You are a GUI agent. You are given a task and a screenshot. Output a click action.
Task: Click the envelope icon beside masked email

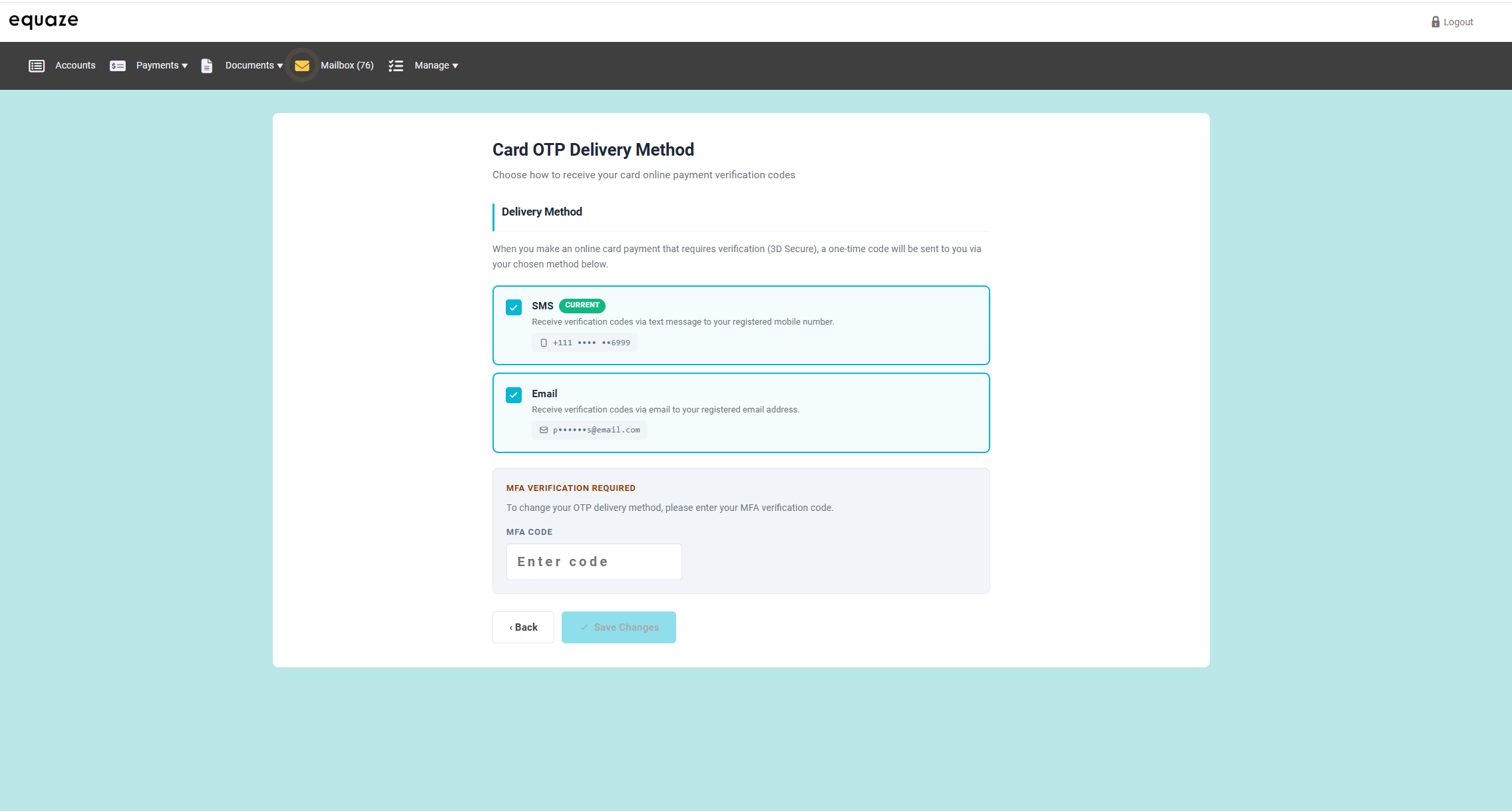[x=544, y=430]
